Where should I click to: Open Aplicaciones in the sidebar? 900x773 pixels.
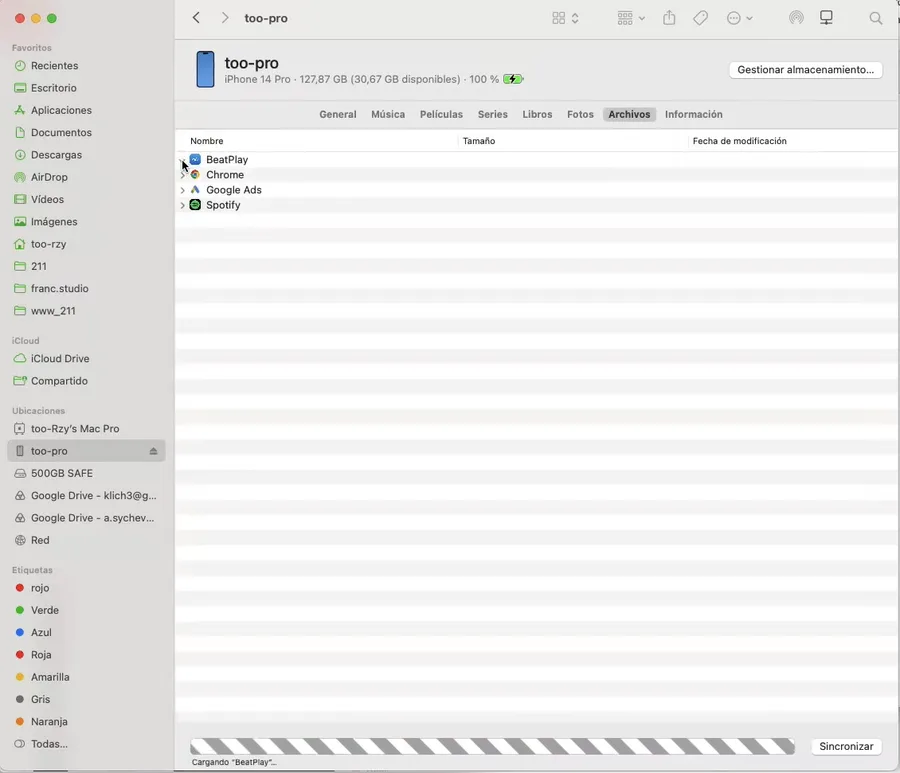point(61,110)
